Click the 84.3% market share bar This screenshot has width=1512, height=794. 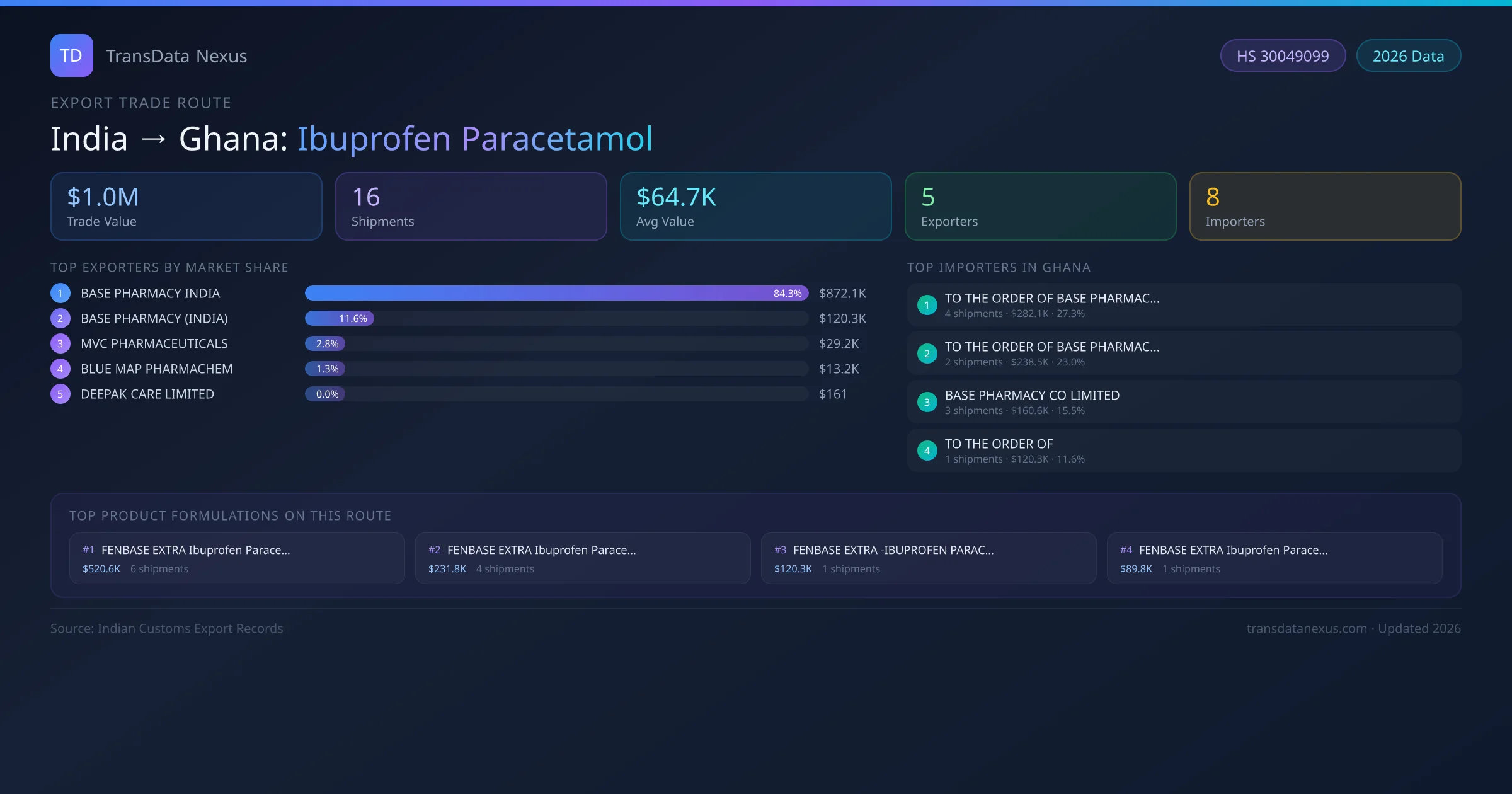[556, 293]
